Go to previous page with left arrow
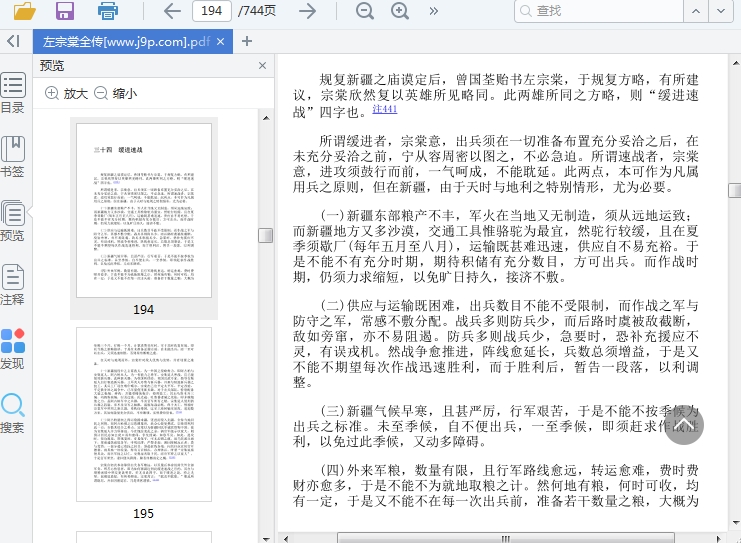This screenshot has height=543, width=741. (x=172, y=11)
